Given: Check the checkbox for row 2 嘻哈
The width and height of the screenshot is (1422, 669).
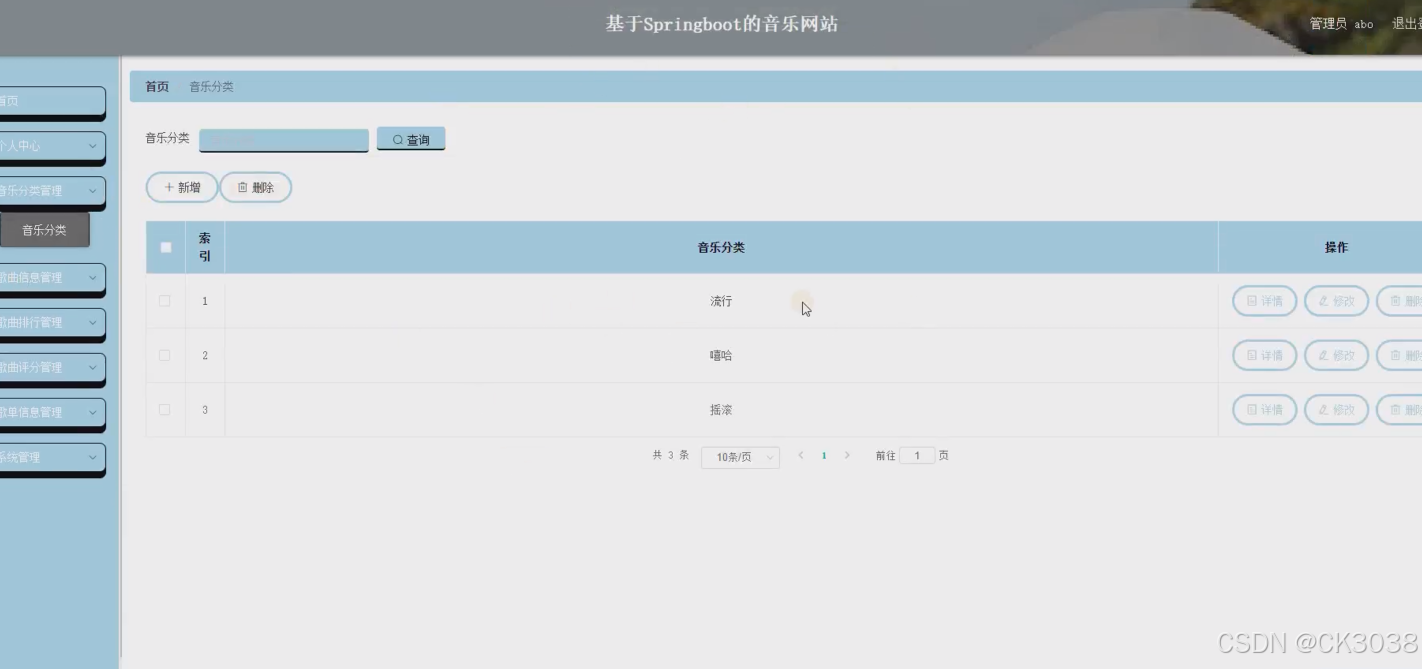Looking at the screenshot, I should 165,355.
